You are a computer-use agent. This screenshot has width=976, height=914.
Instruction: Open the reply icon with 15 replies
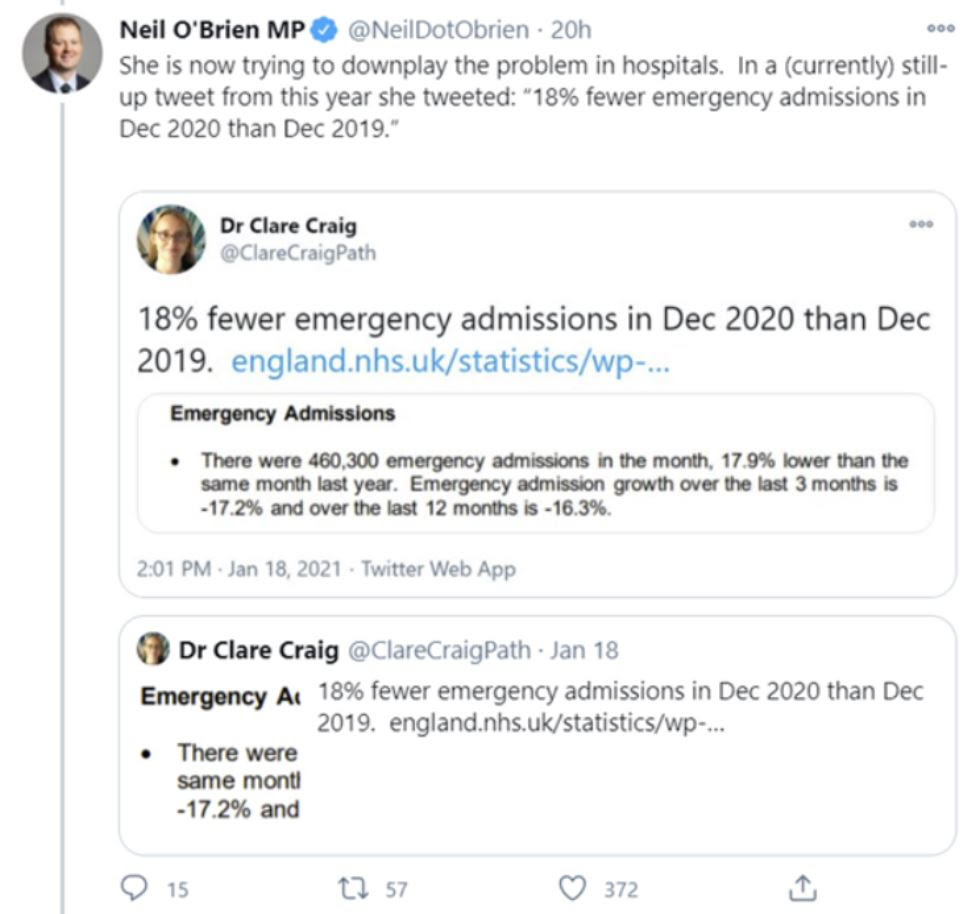click(x=134, y=888)
